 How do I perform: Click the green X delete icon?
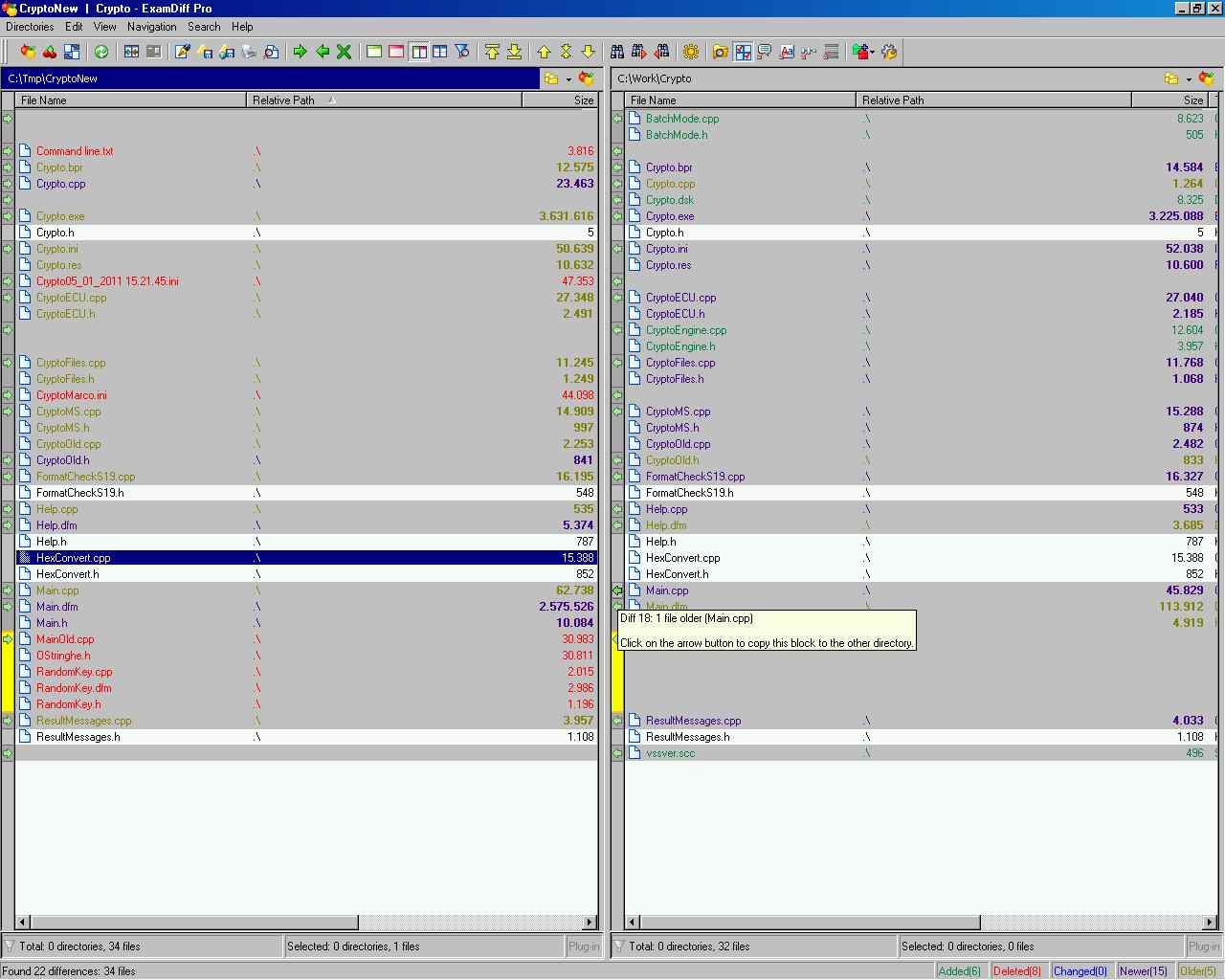tap(344, 52)
